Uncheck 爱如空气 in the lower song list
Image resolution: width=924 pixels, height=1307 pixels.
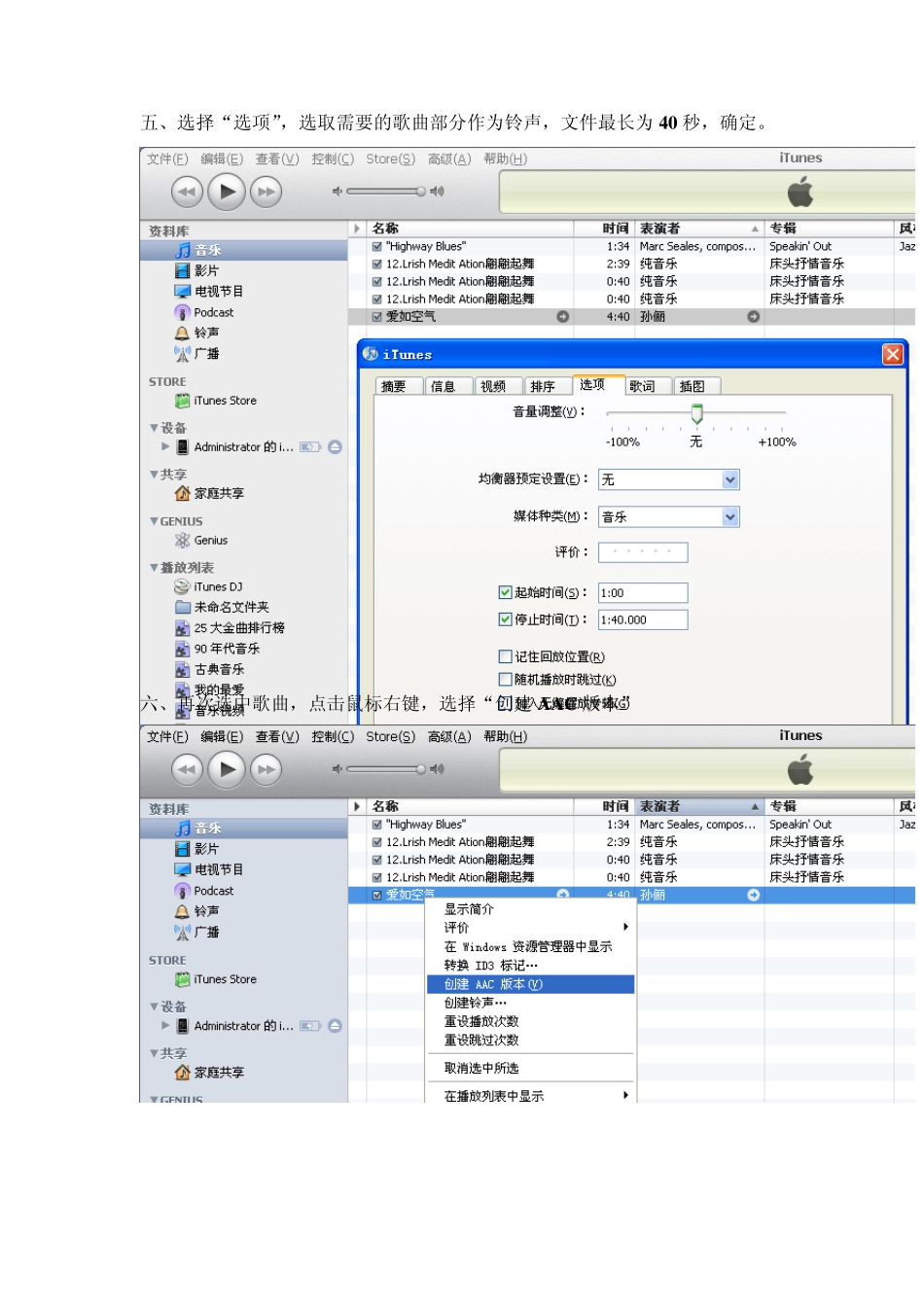coord(377,896)
